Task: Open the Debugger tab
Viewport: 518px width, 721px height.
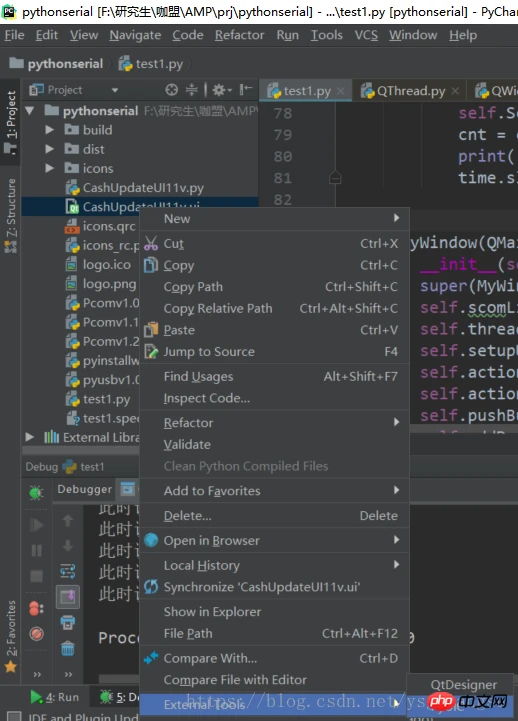Action: (85, 489)
